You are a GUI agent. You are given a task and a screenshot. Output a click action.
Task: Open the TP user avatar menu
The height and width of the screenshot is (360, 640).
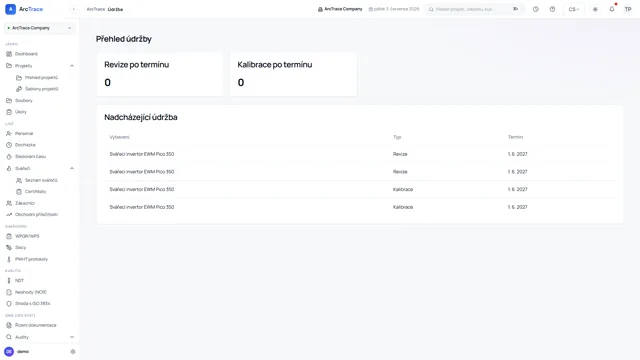628,9
